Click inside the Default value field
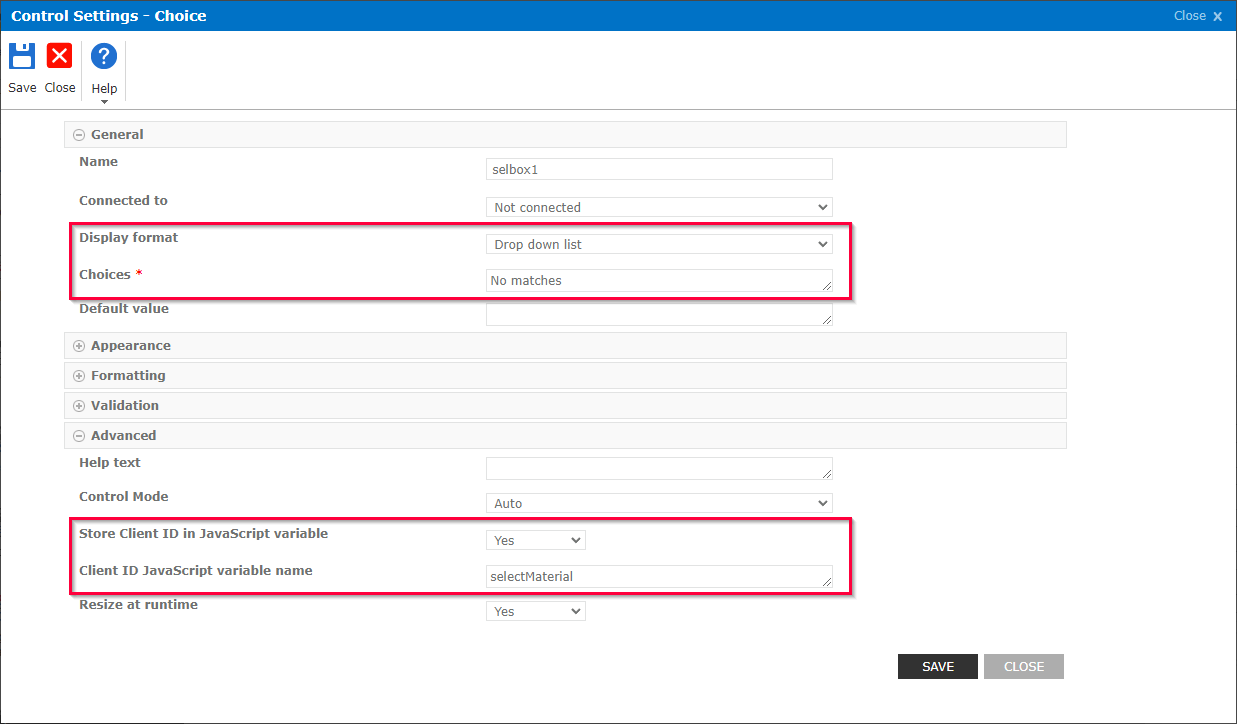 pos(658,314)
